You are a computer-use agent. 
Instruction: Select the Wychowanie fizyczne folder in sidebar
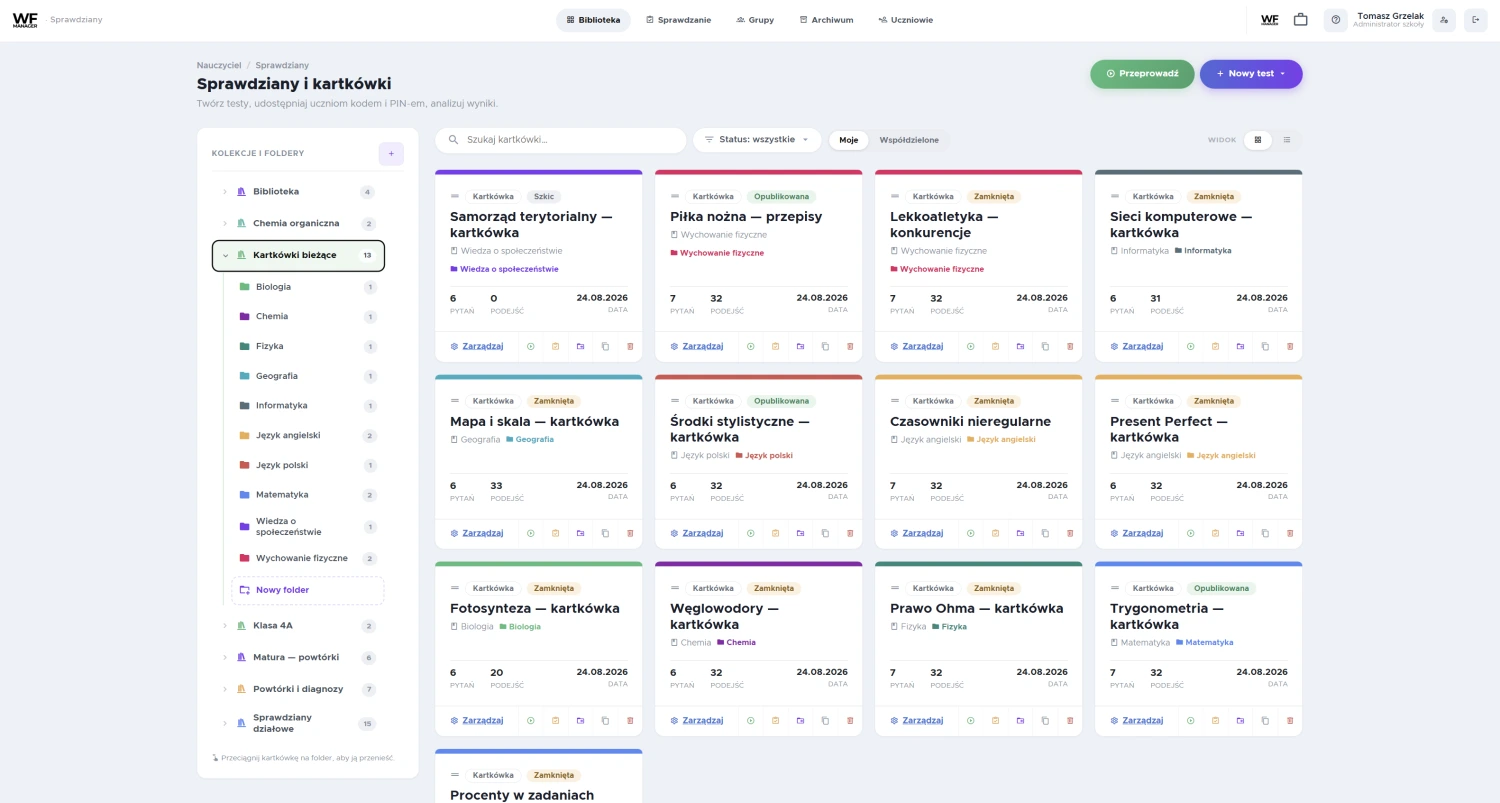point(307,558)
